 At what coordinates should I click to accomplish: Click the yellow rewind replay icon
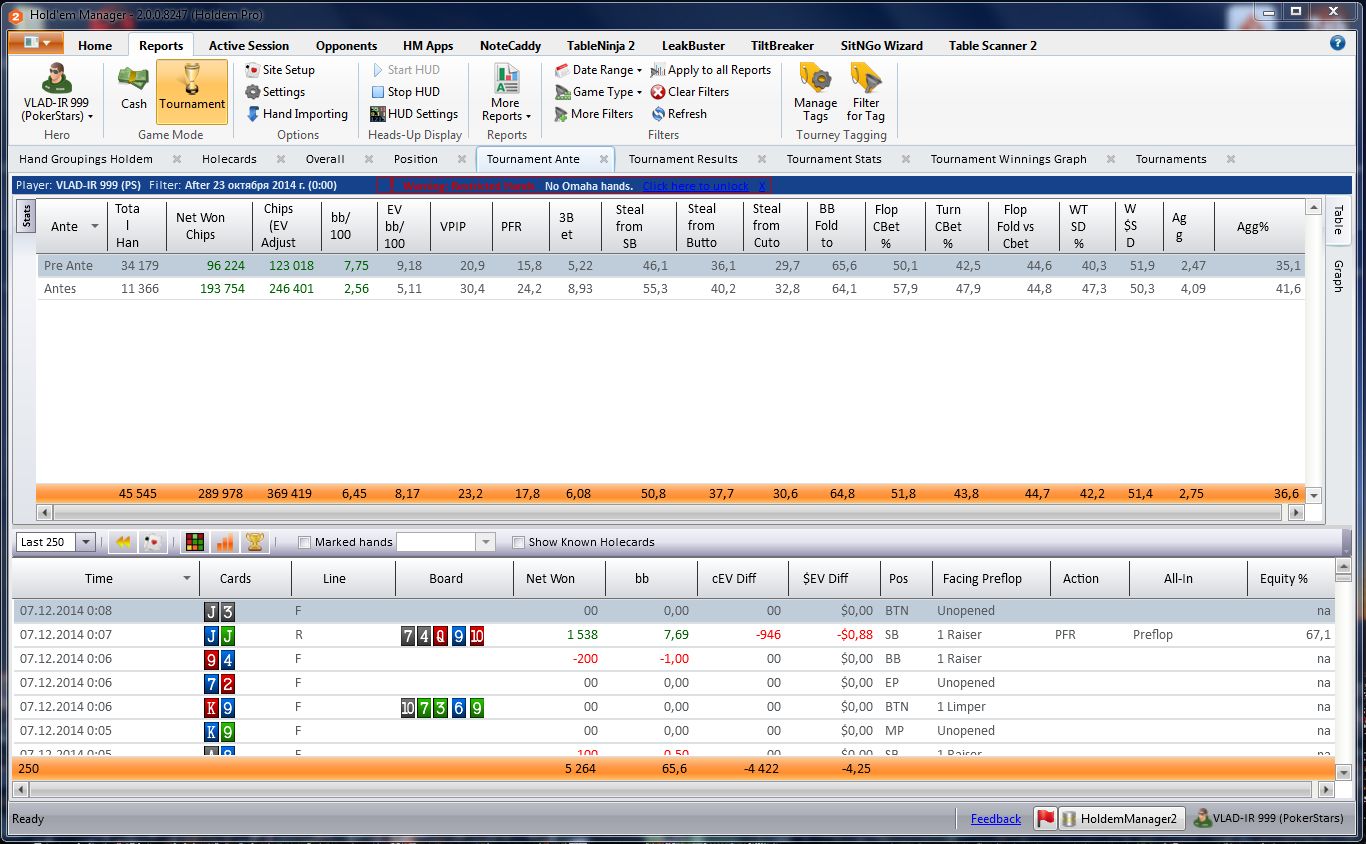pyautogui.click(x=124, y=542)
